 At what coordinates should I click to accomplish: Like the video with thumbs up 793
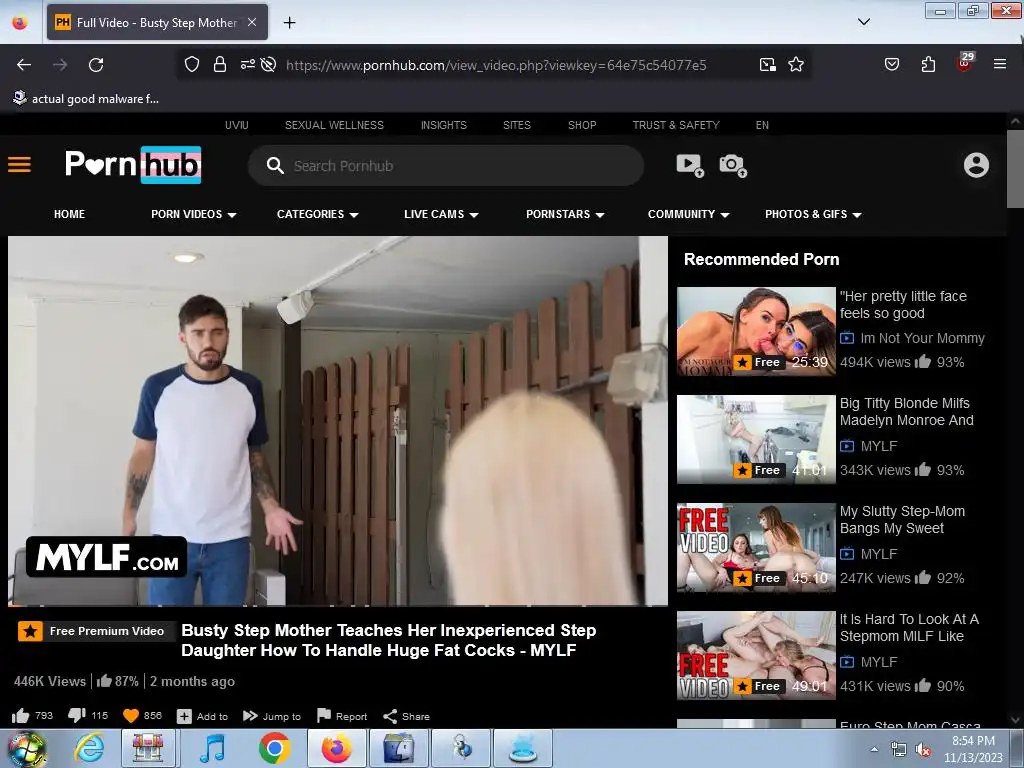(x=32, y=716)
